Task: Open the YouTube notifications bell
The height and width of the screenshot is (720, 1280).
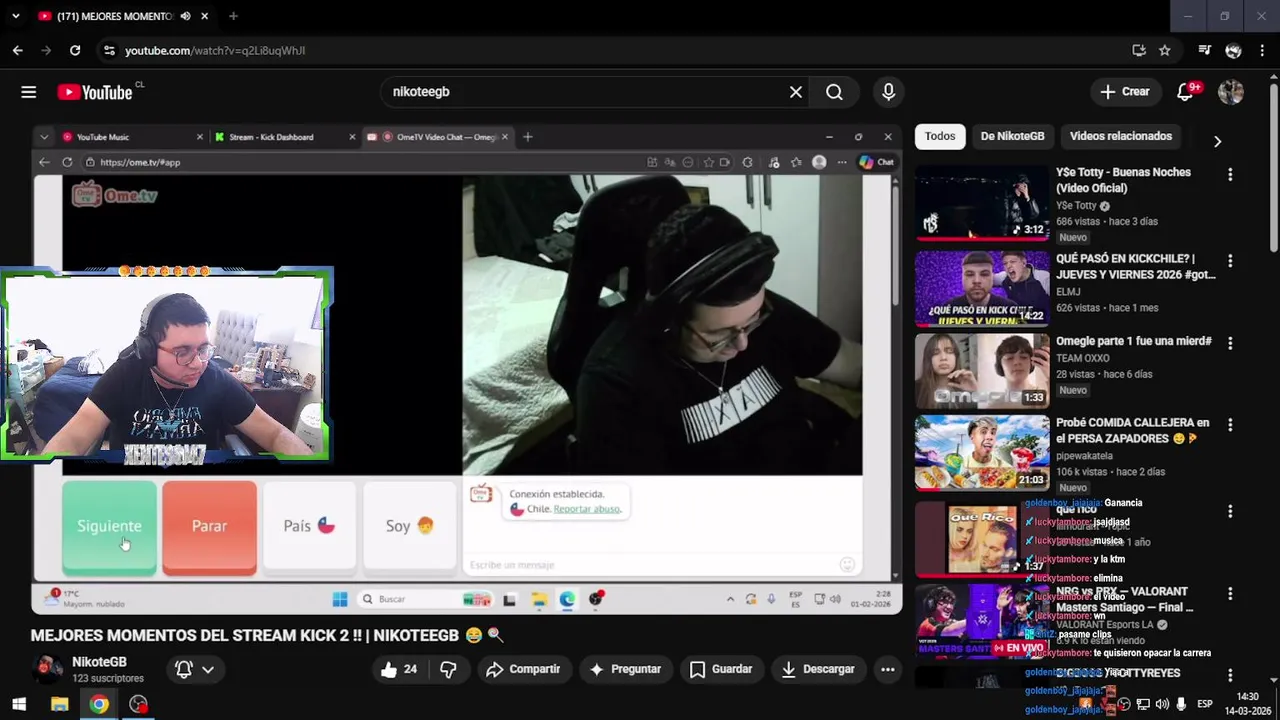Action: [1186, 92]
